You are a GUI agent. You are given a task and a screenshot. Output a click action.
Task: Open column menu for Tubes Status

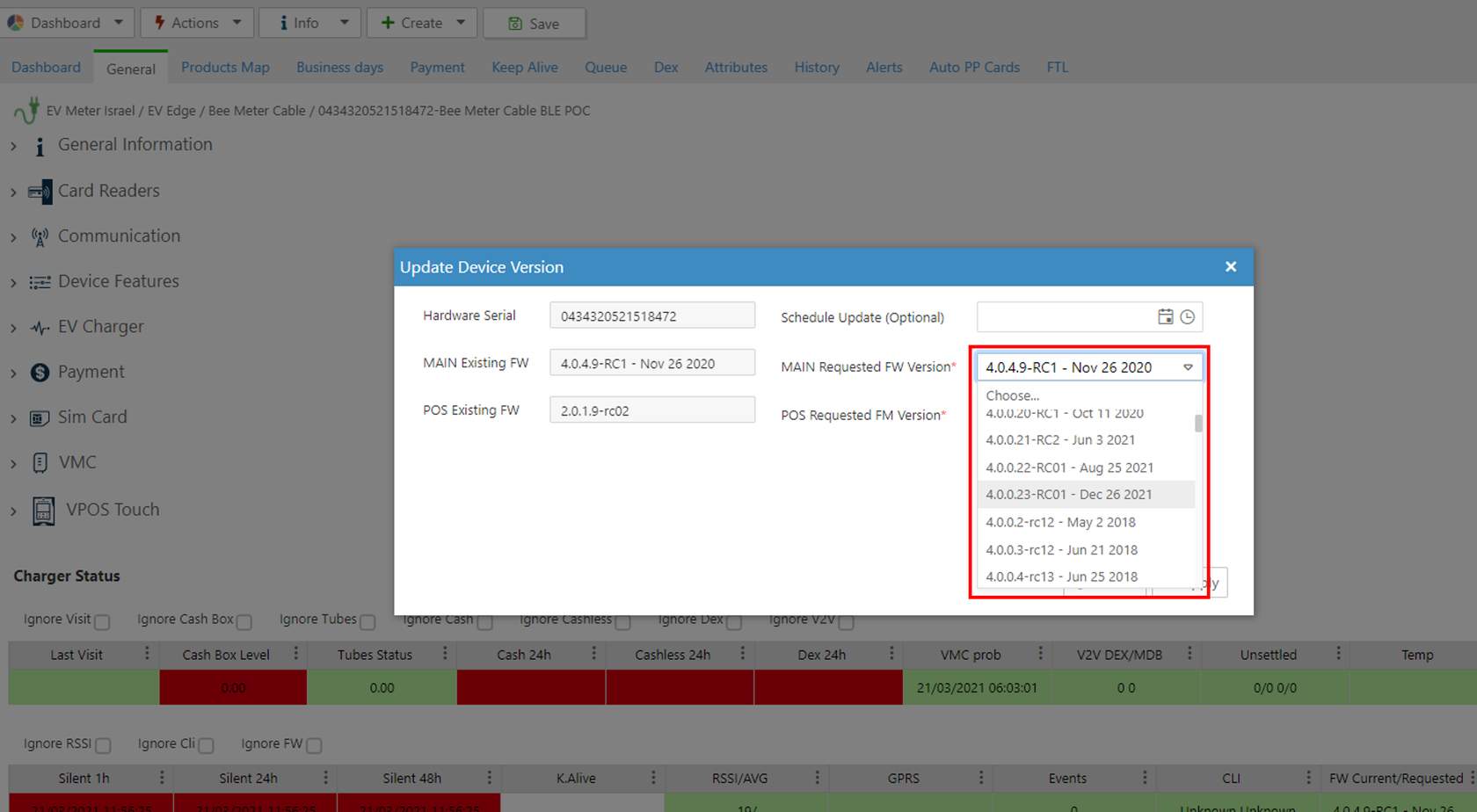click(445, 653)
